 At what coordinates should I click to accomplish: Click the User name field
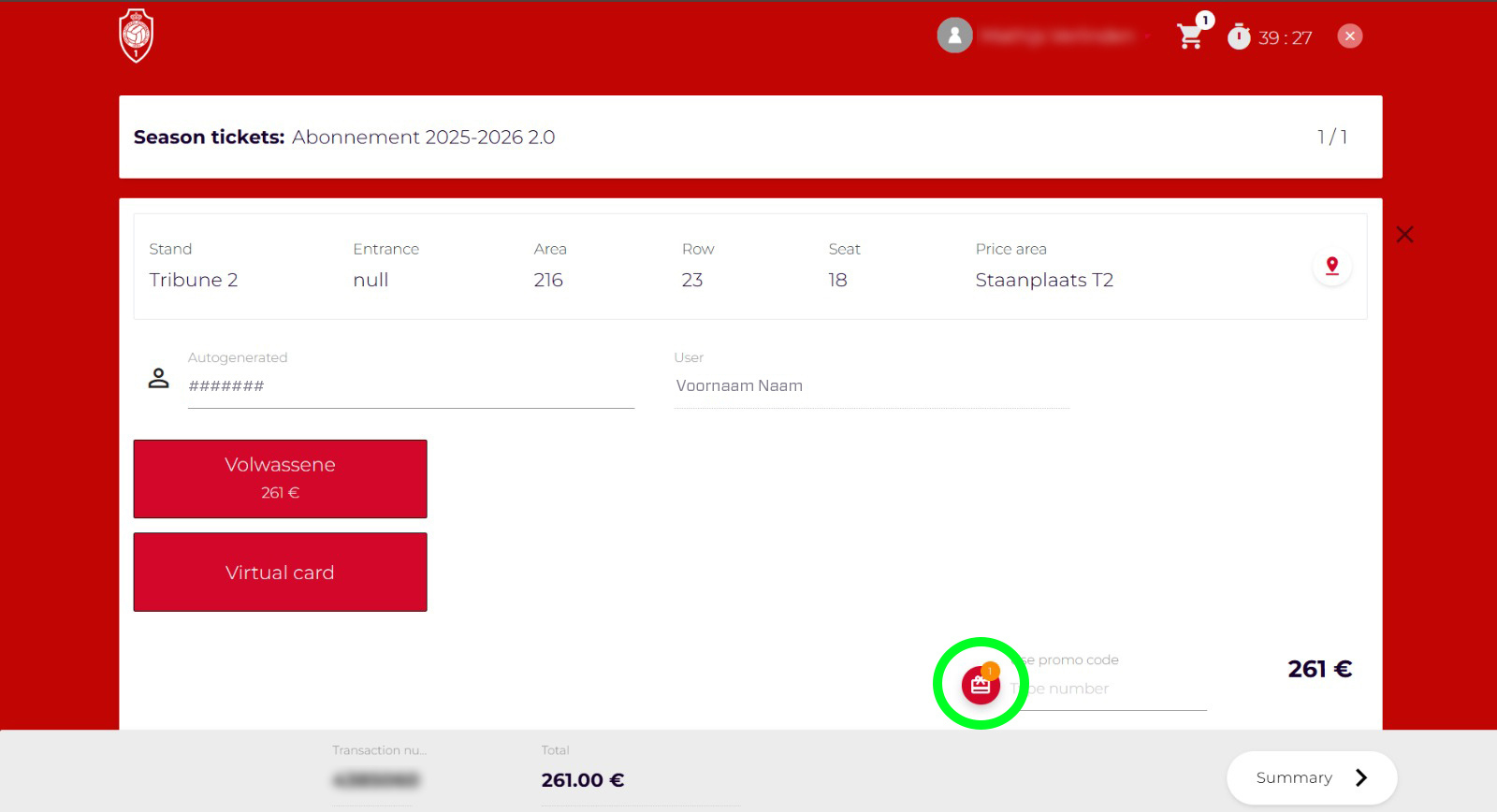tap(870, 386)
